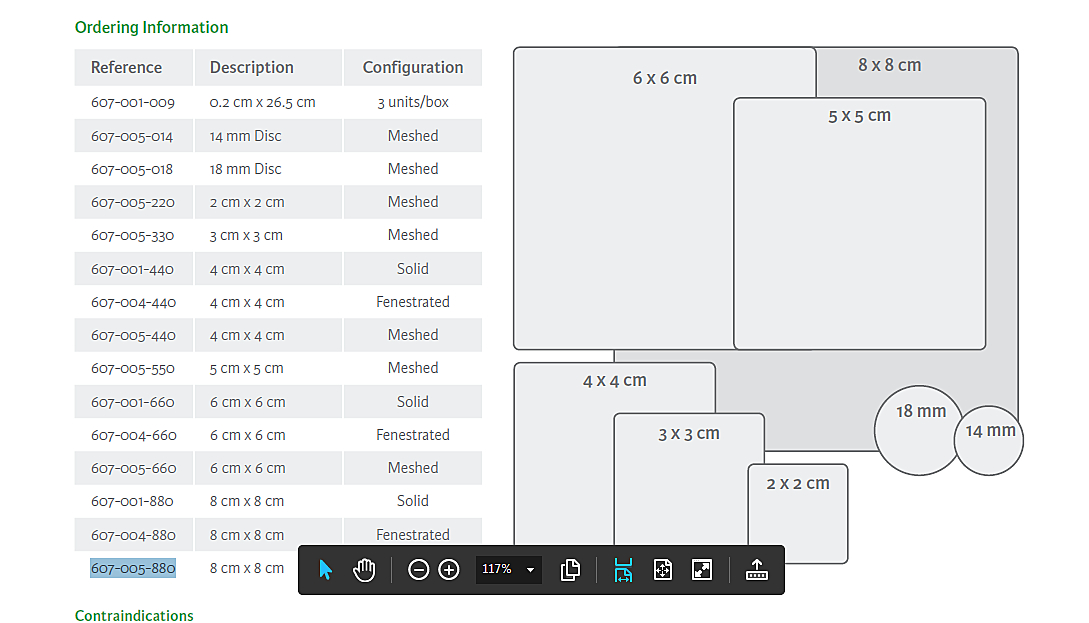Activate the hand pan tool
The image size is (1089, 623).
(x=364, y=570)
